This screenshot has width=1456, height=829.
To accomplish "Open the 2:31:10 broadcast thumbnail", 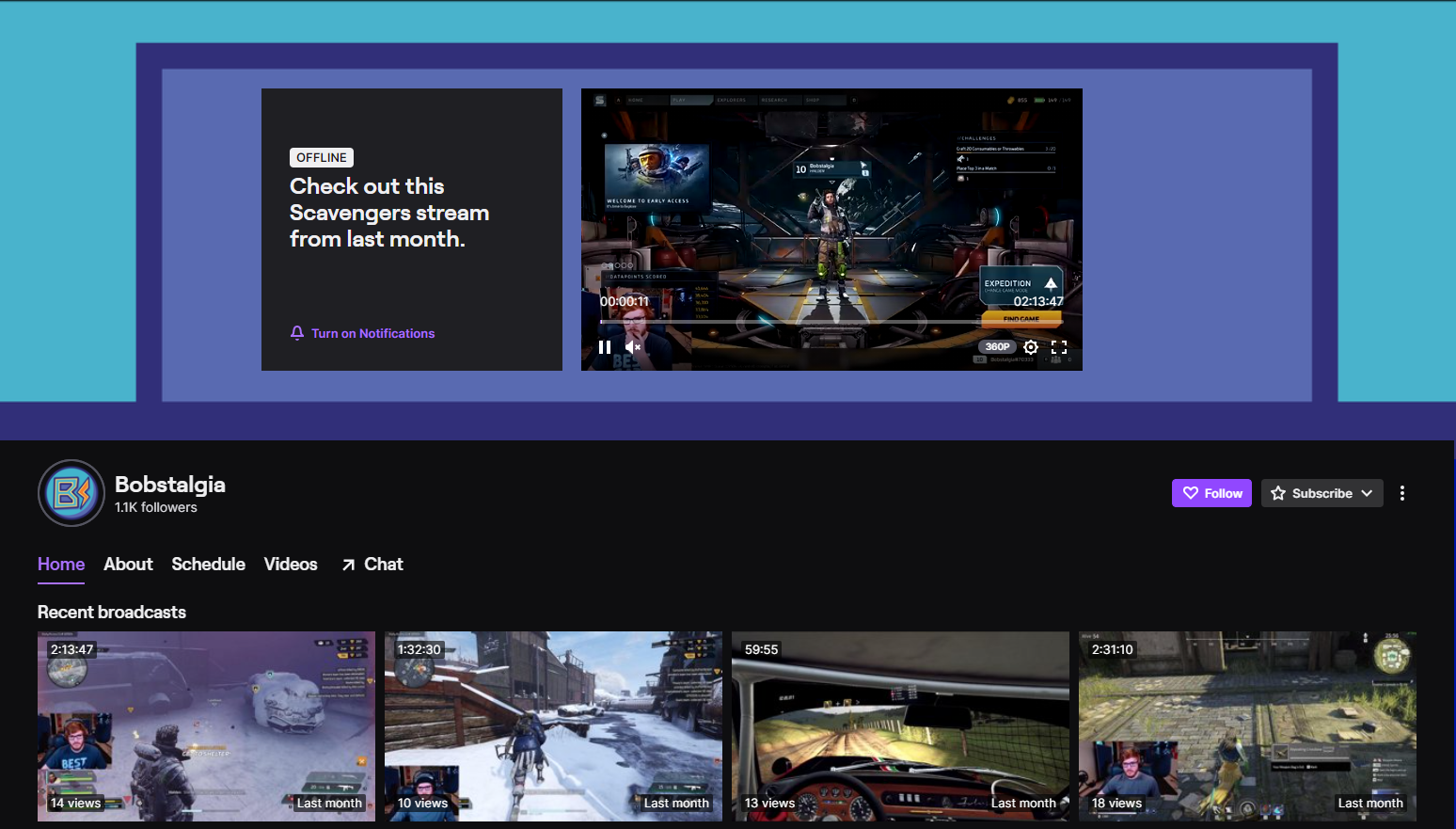I will pyautogui.click(x=1247, y=725).
